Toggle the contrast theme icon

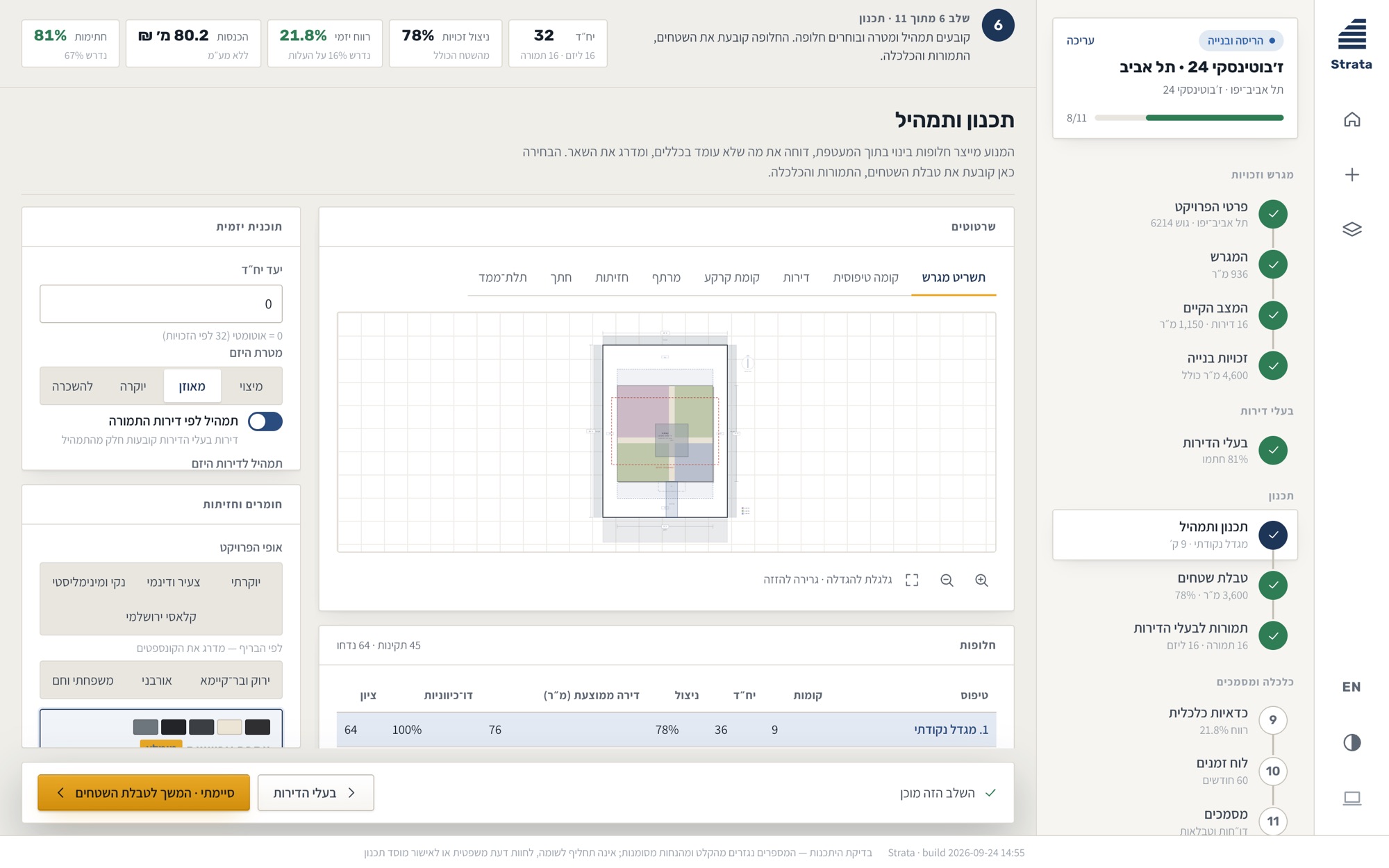pyautogui.click(x=1351, y=742)
